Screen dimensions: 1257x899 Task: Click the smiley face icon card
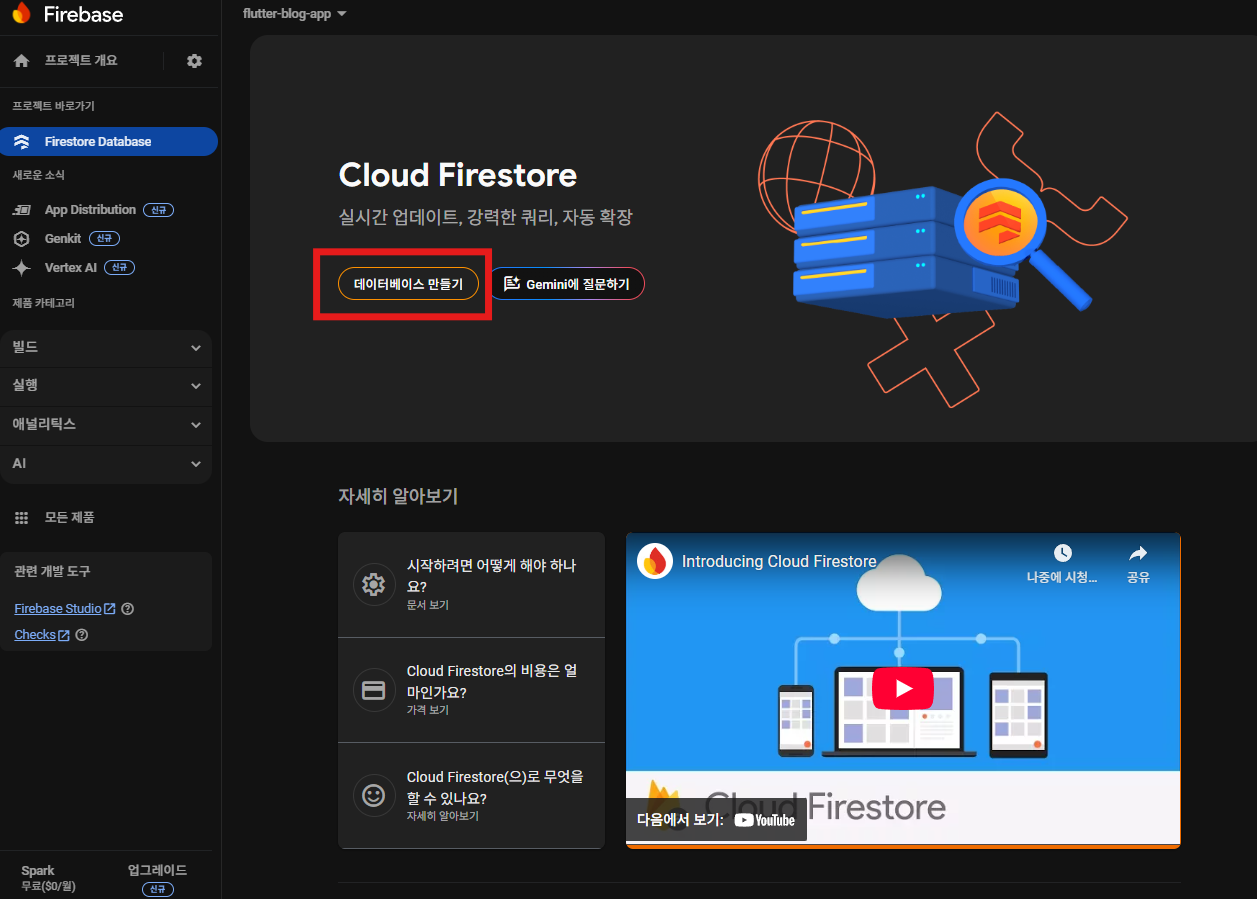tap(374, 796)
